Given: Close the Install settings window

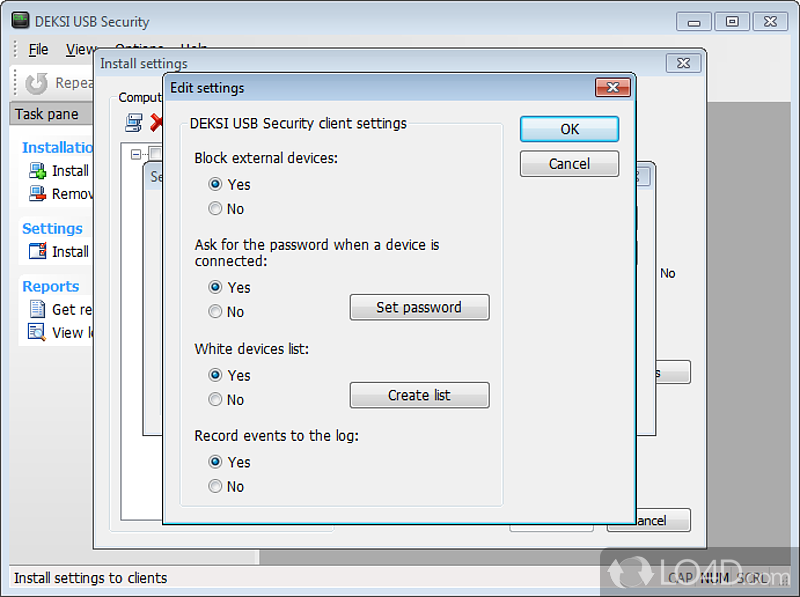Looking at the screenshot, I should 683,63.
